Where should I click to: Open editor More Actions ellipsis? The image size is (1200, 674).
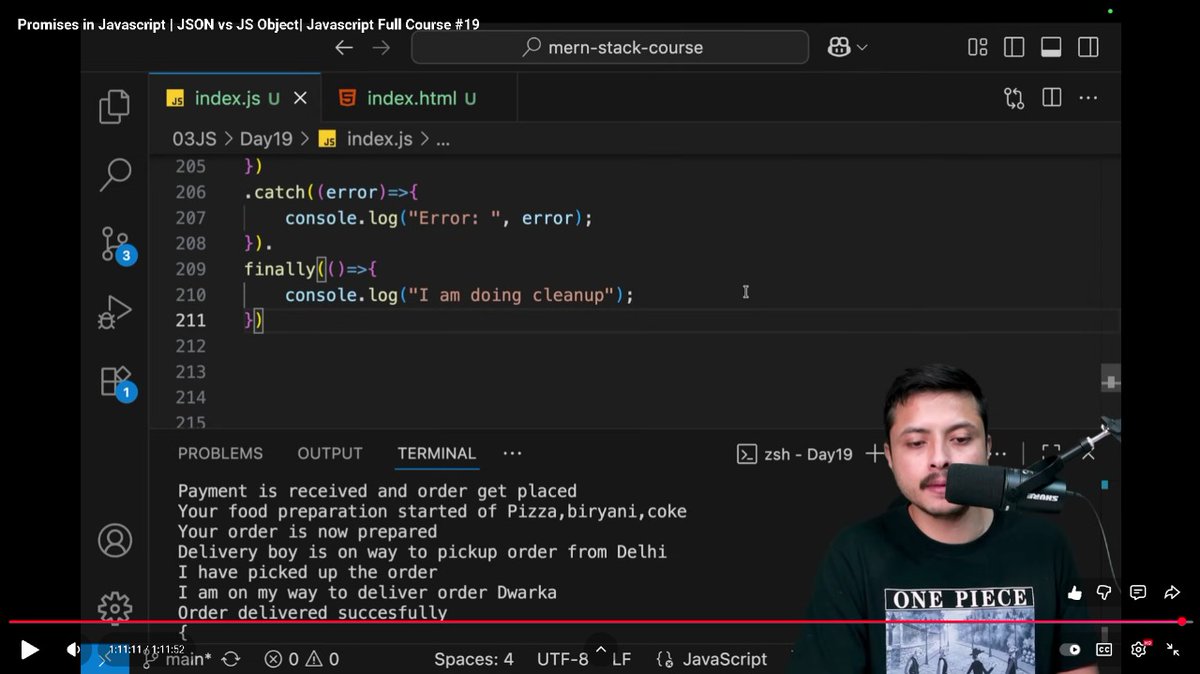pyautogui.click(x=1088, y=98)
